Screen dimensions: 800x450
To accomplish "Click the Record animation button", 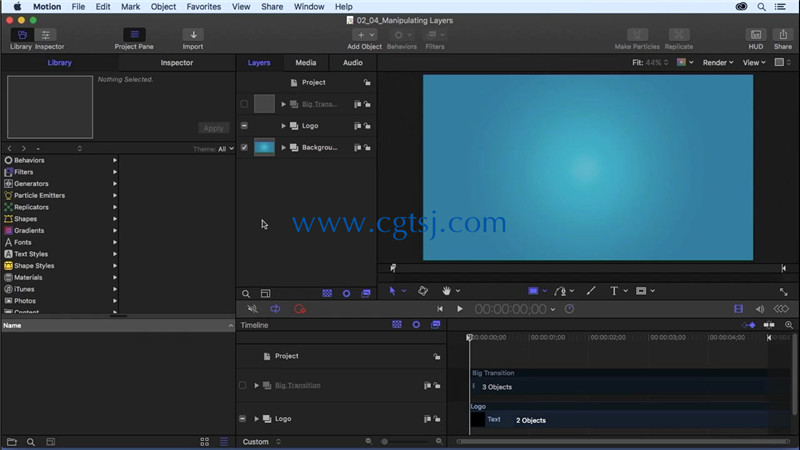I will (299, 309).
